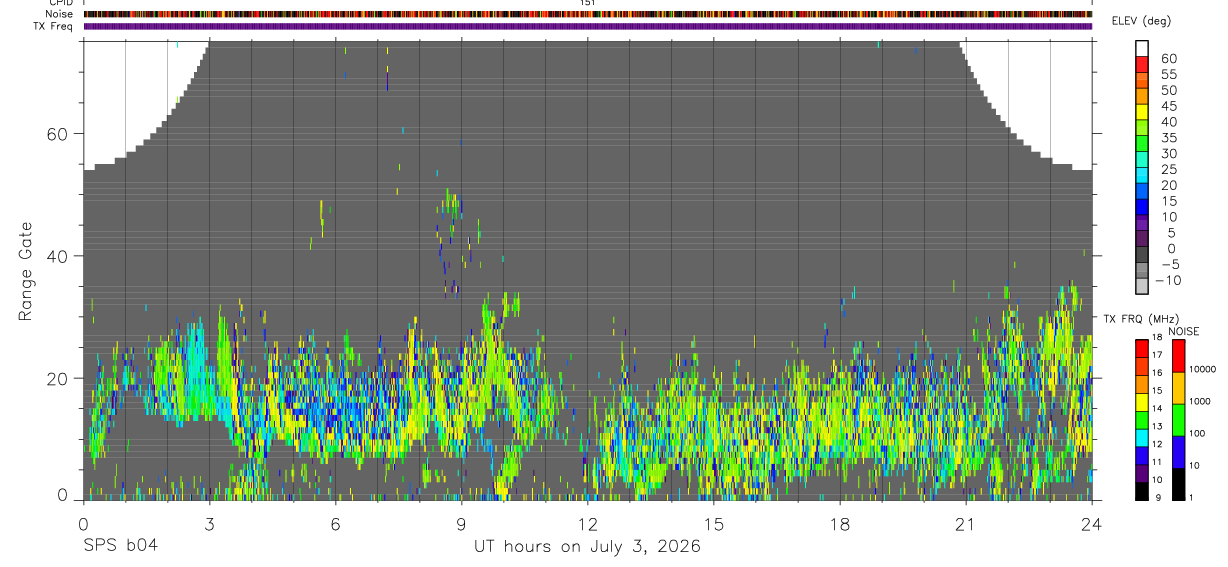Click the light gray -10 elevation swatch

[1142, 285]
